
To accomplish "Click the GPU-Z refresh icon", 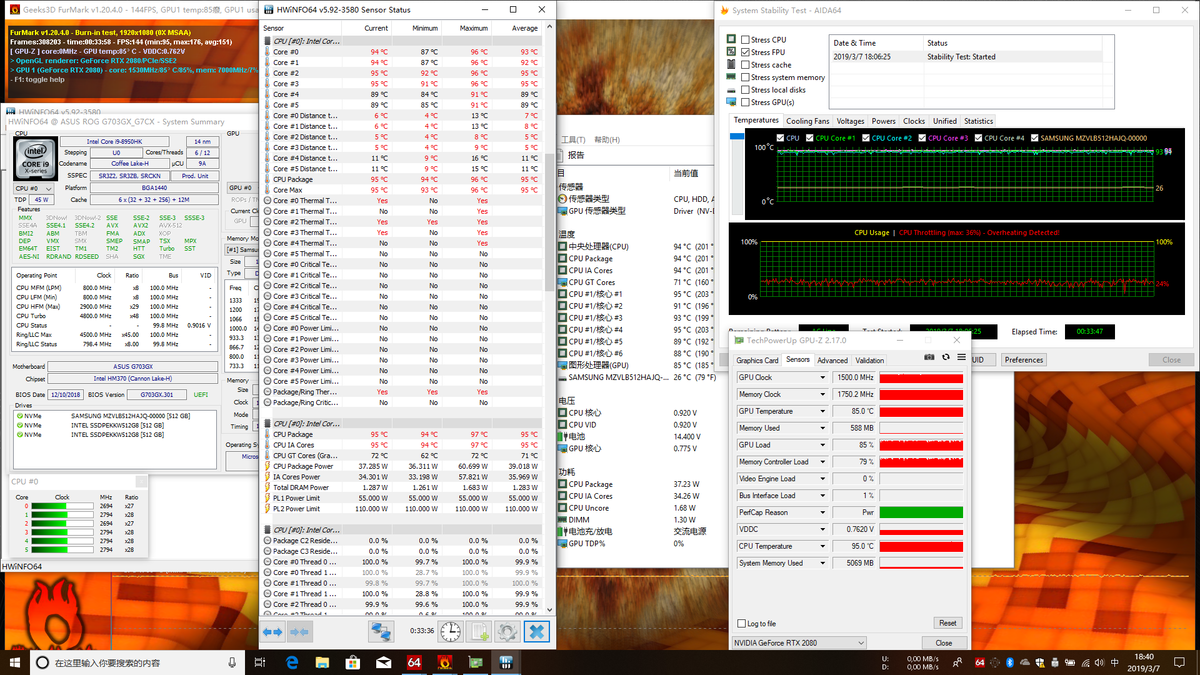I will click(x=945, y=357).
